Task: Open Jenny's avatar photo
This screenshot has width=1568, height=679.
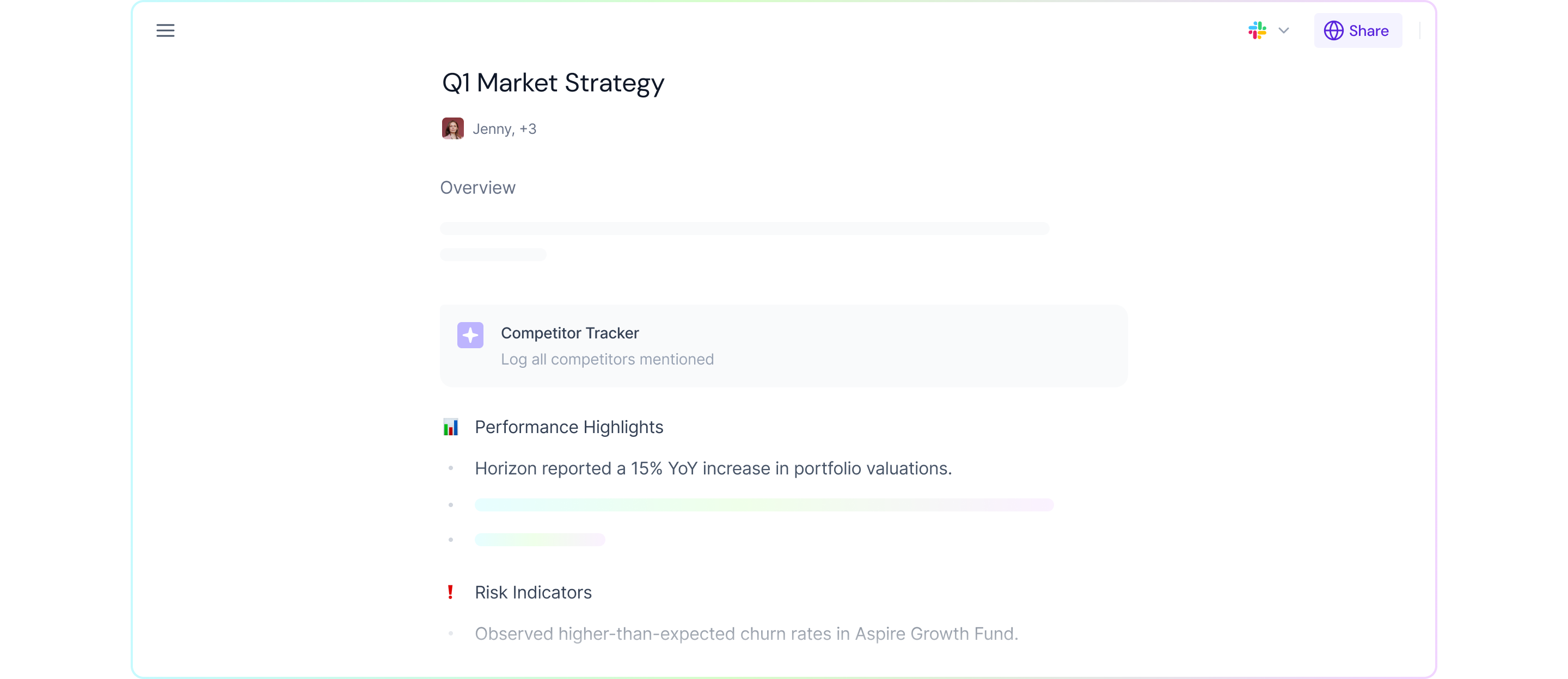Action: (x=452, y=128)
